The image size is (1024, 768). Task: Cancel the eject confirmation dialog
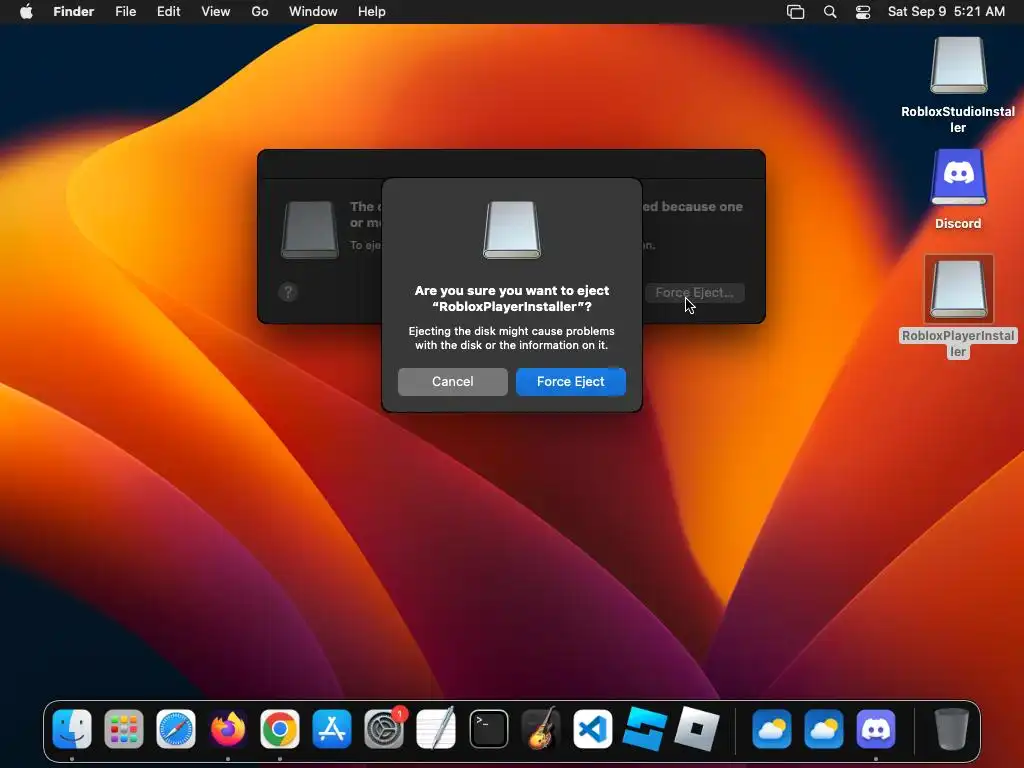pos(453,381)
